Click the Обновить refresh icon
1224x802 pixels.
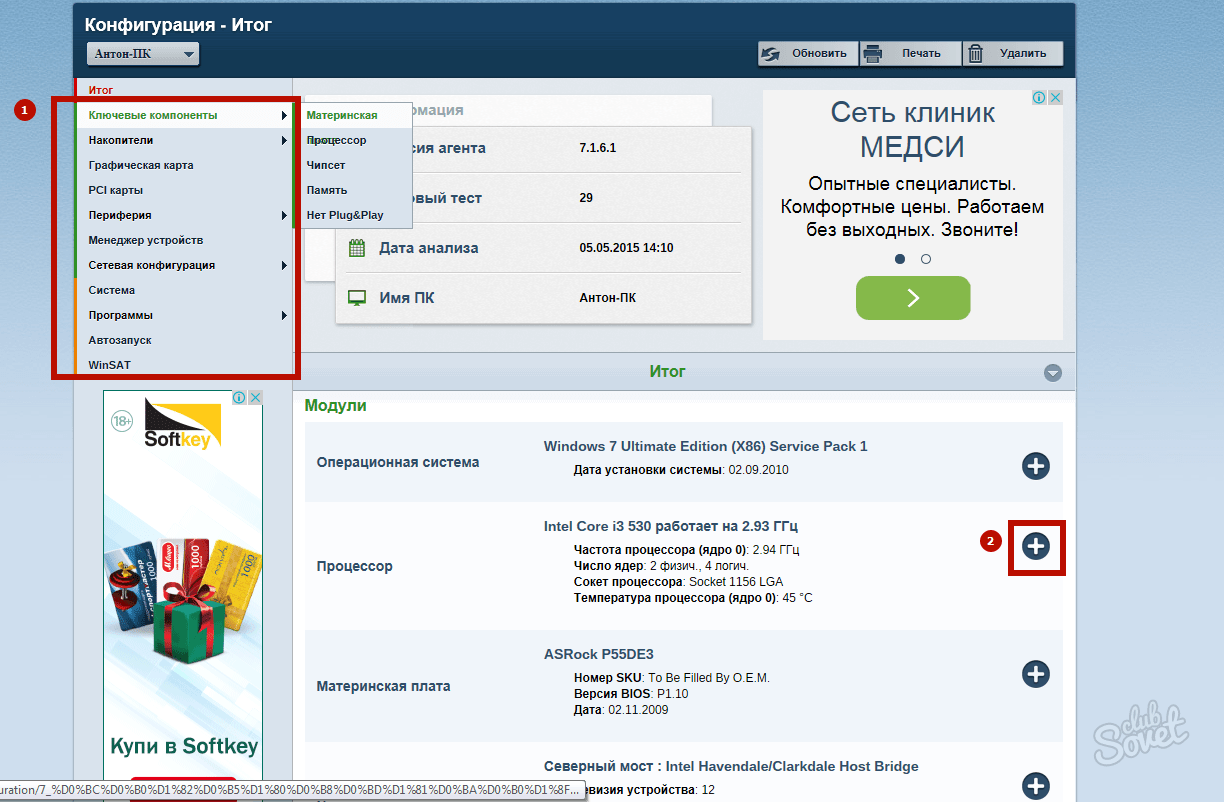770,54
